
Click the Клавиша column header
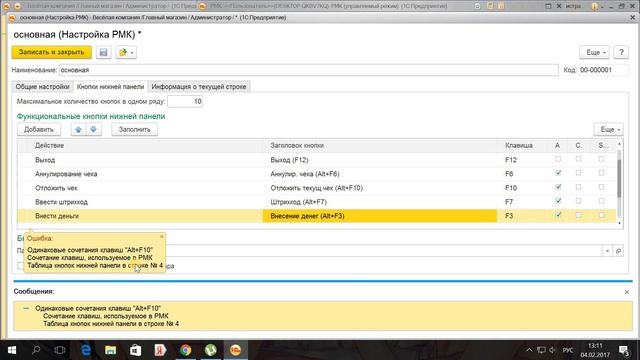click(519, 145)
